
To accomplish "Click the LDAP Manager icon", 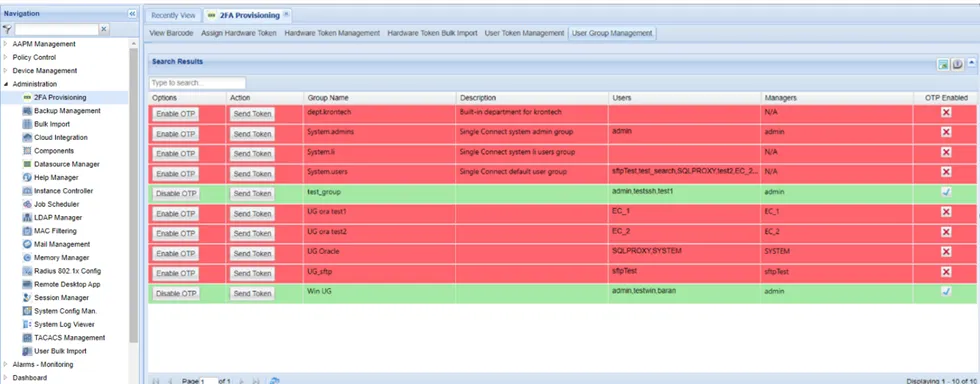I will pos(27,218).
